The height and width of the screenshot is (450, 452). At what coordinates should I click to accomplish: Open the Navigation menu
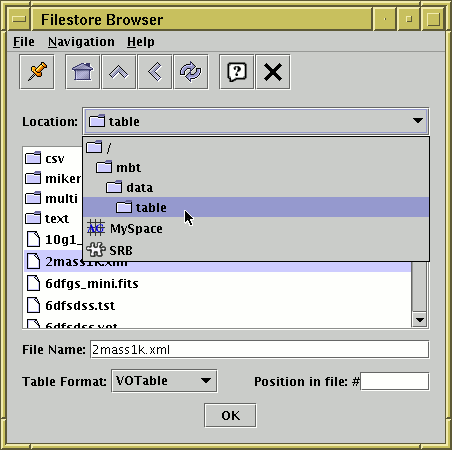[x=81, y=42]
